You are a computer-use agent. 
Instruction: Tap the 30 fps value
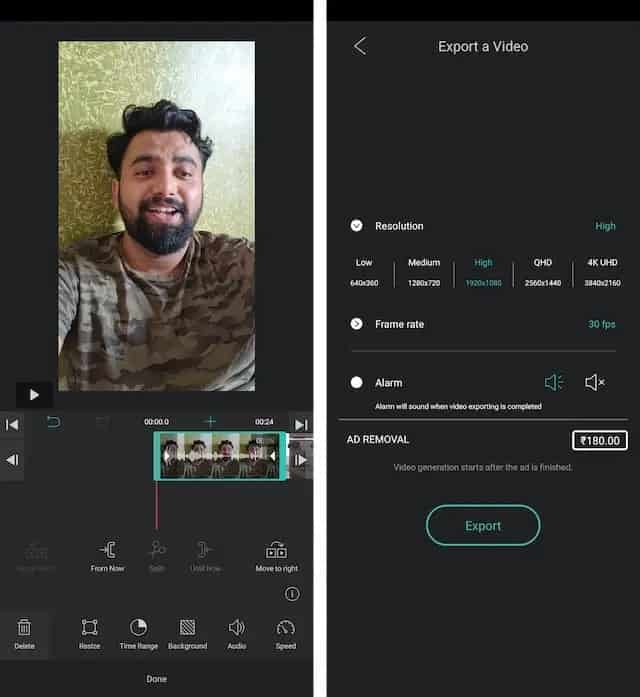coord(602,324)
